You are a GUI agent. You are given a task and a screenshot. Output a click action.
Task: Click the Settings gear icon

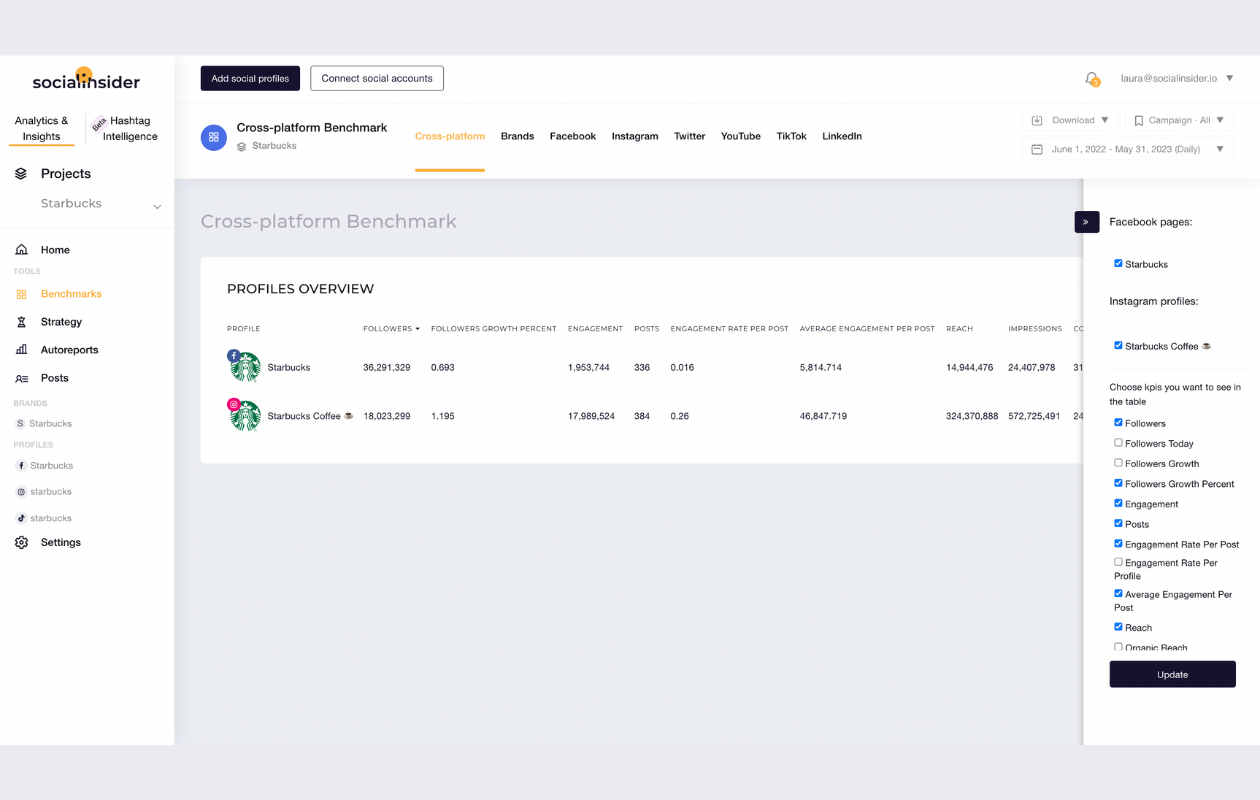click(x=22, y=542)
